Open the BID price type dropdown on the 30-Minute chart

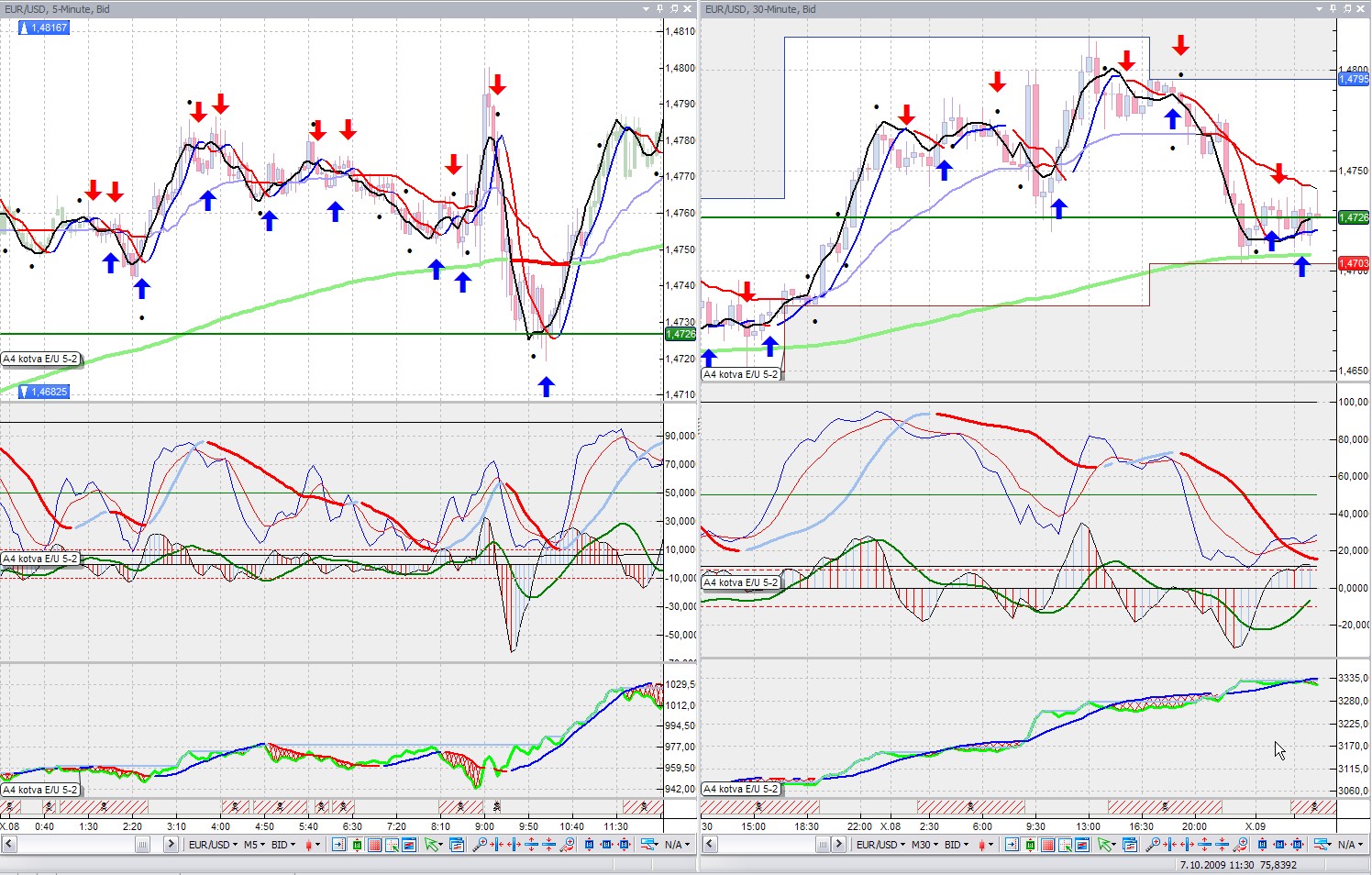957,845
